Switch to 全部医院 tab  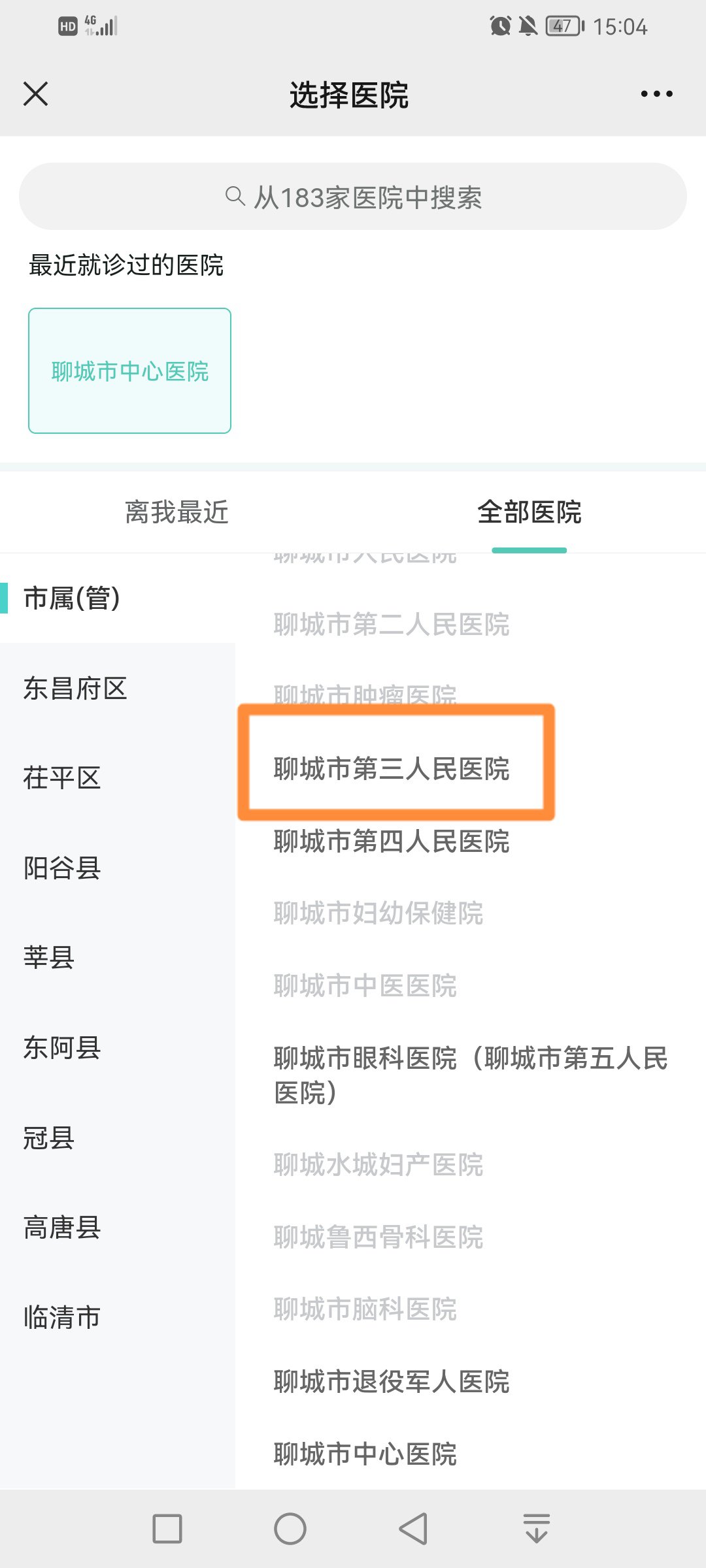click(x=529, y=512)
